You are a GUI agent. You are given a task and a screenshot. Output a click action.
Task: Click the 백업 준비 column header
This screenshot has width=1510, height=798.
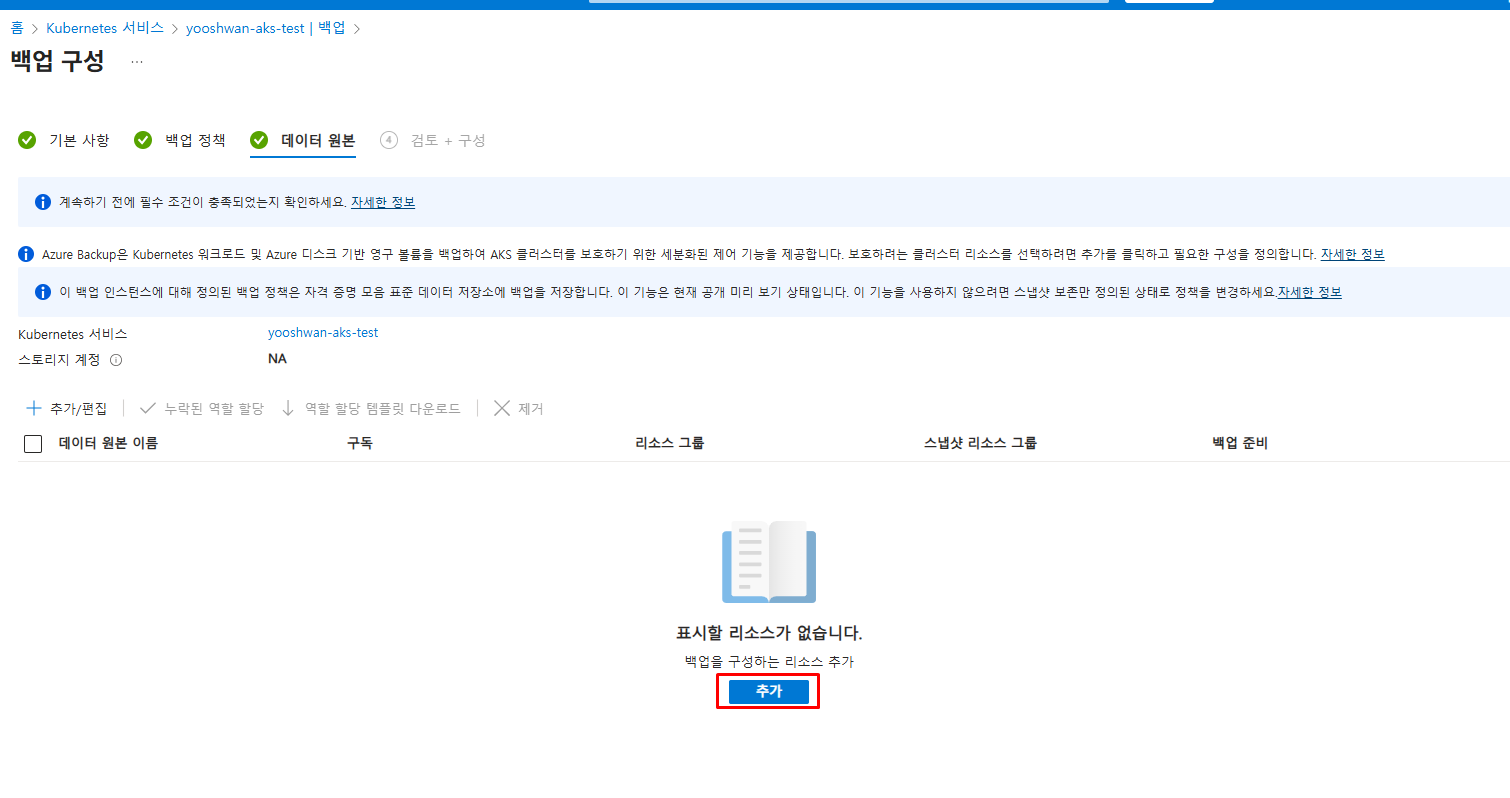[1240, 443]
